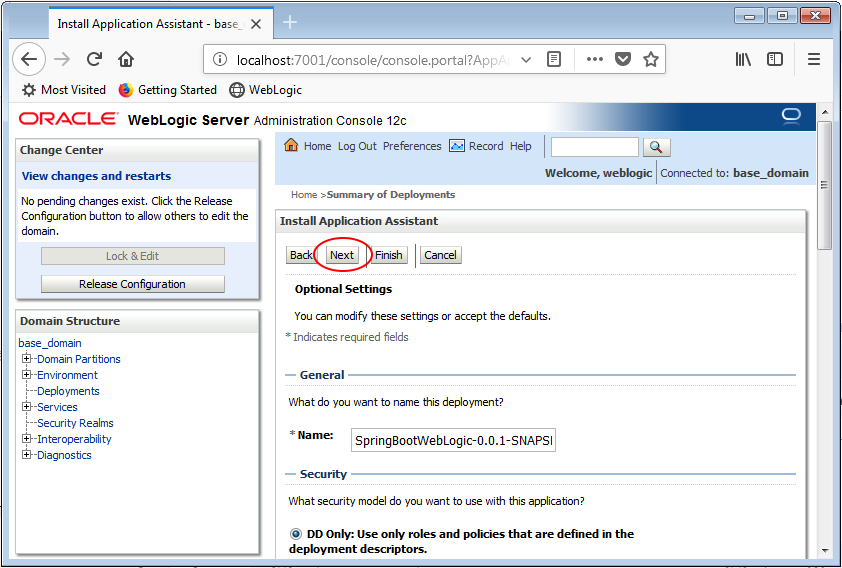The image size is (842, 568).
Task: Click Next in Install Application Assistant
Action: coord(342,255)
